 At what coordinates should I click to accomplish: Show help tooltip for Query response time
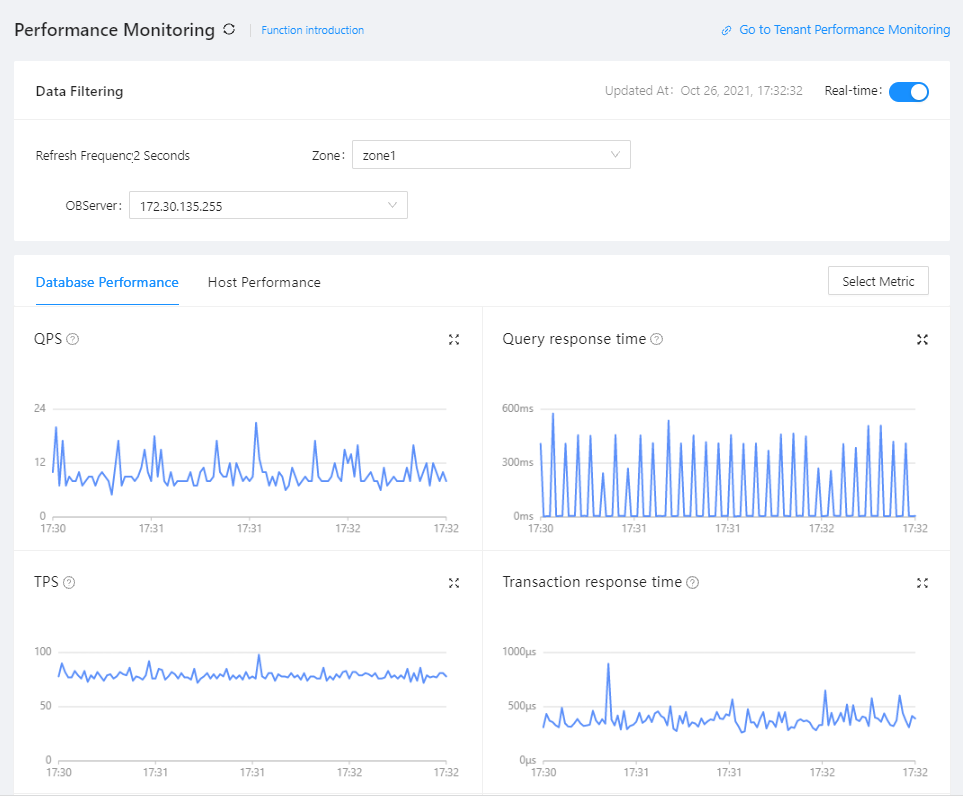point(656,340)
